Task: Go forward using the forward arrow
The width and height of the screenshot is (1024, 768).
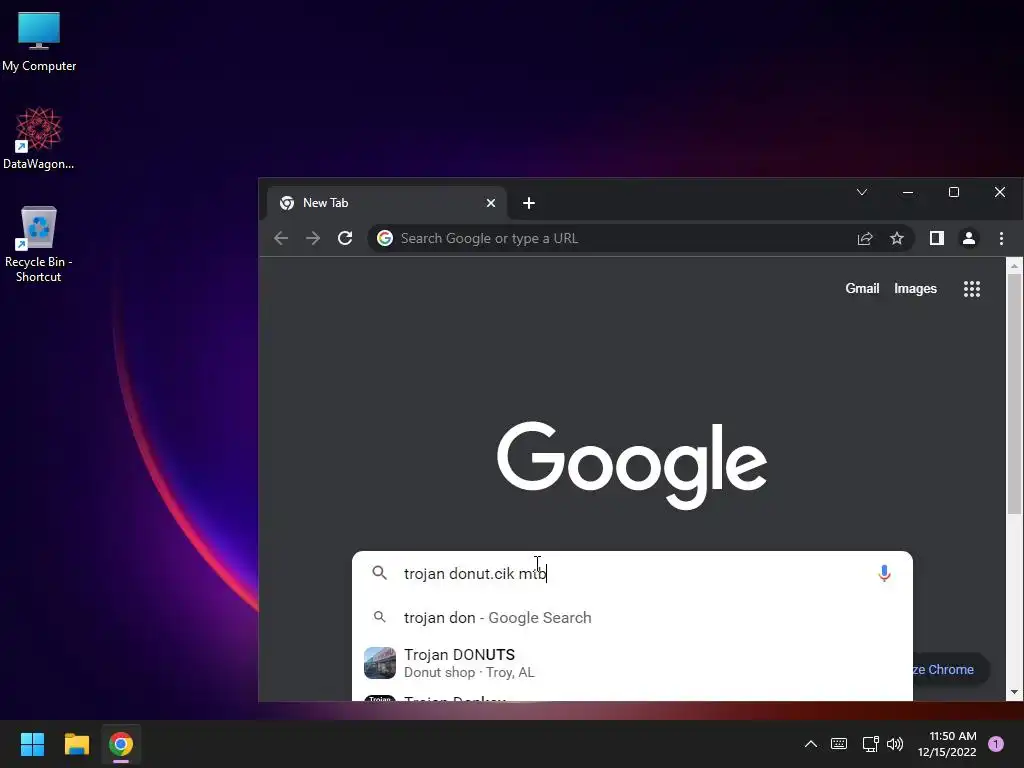Action: click(313, 238)
